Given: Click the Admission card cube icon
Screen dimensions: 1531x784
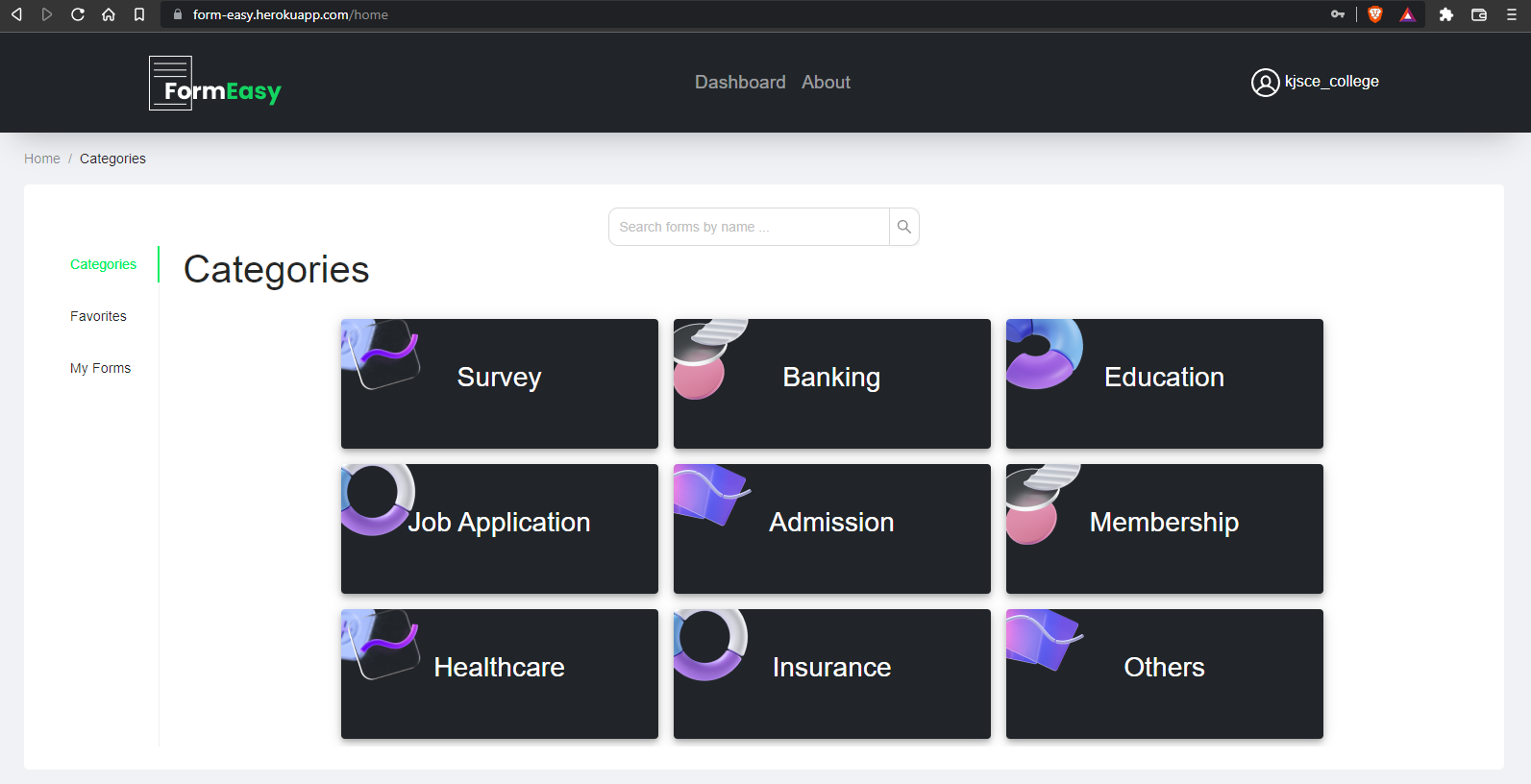Looking at the screenshot, I should tap(712, 495).
